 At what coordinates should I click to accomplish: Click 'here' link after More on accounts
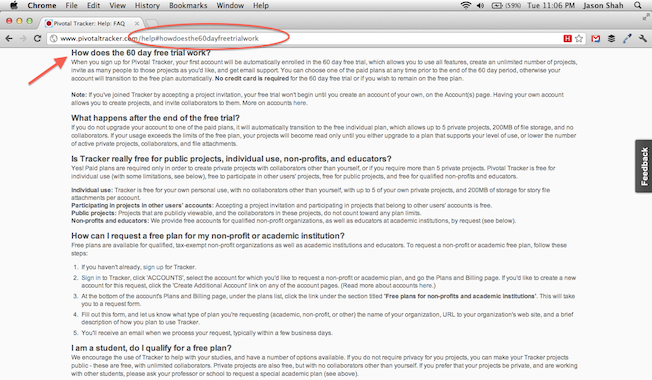click(x=299, y=103)
